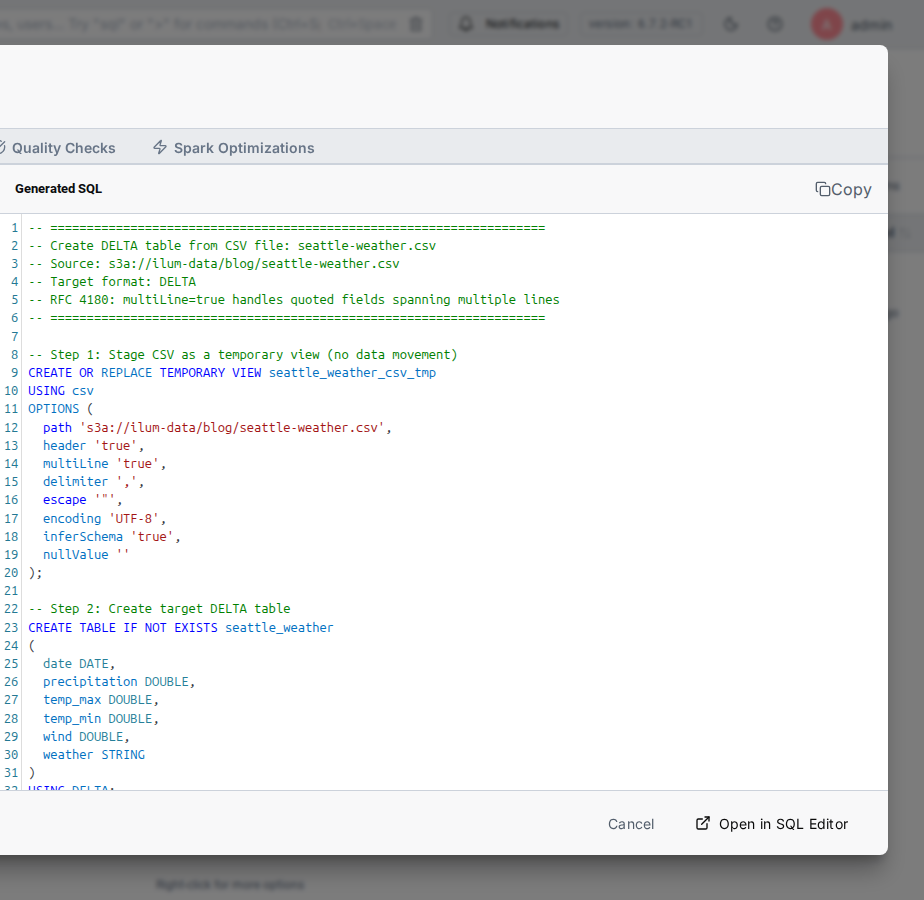Click line 2 comment 'Create DELTA table from CSV file'
The width and height of the screenshot is (924, 900).
coord(232,246)
